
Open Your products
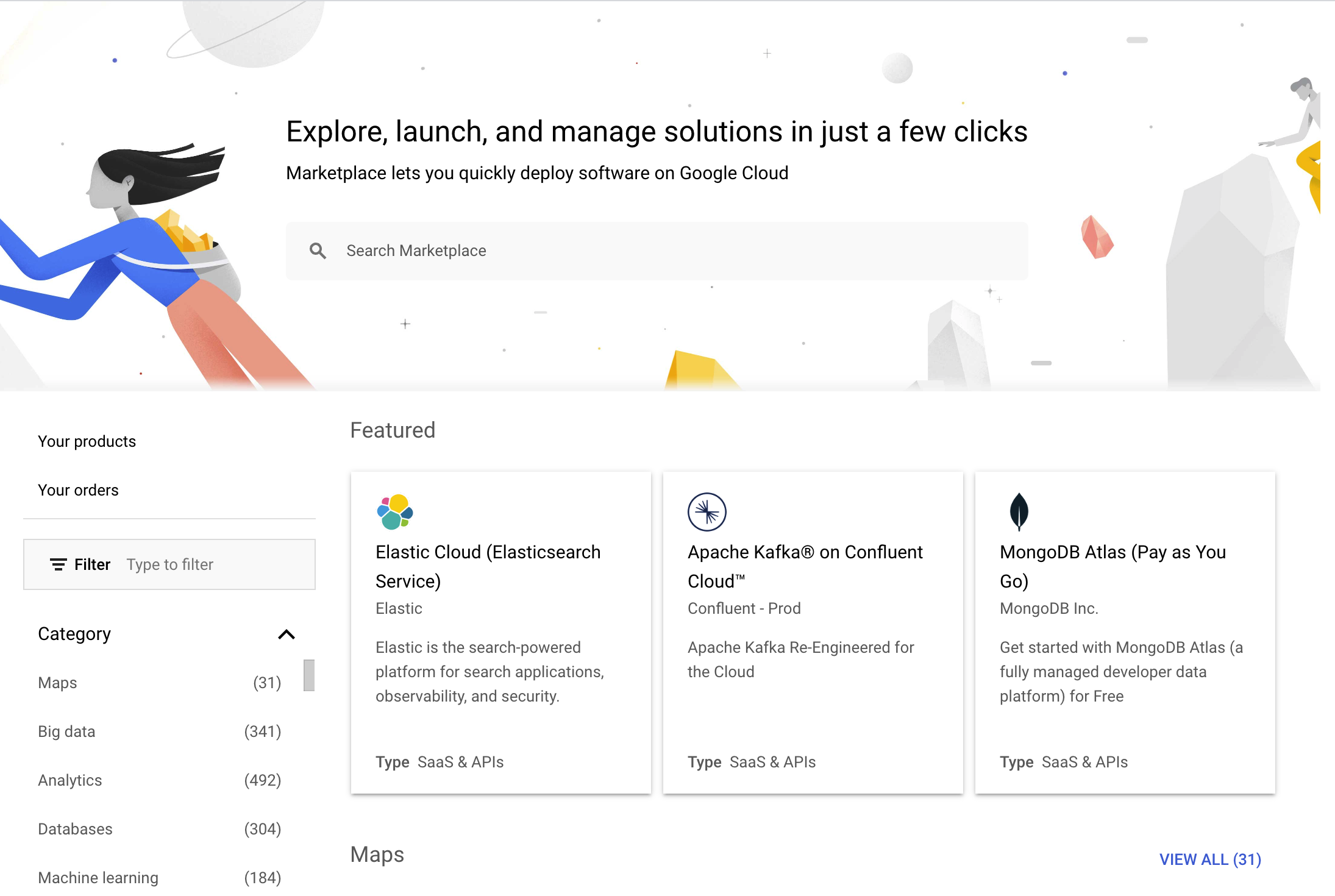click(x=87, y=441)
